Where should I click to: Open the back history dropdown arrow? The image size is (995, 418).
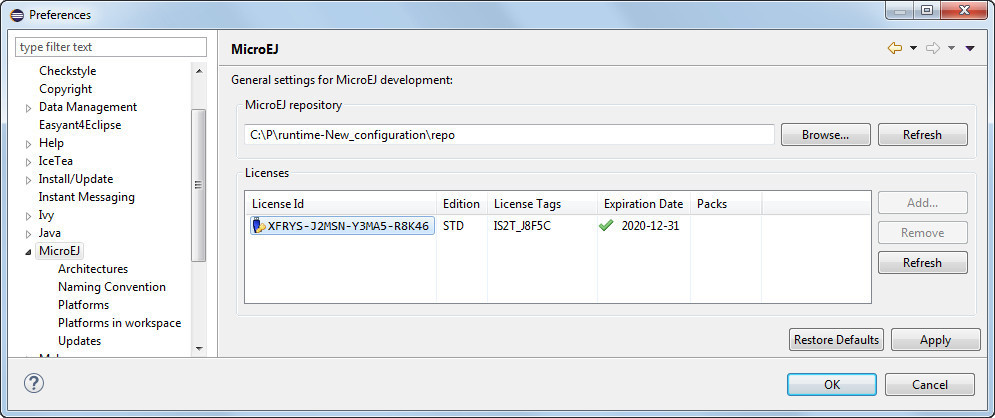pyautogui.click(x=913, y=49)
